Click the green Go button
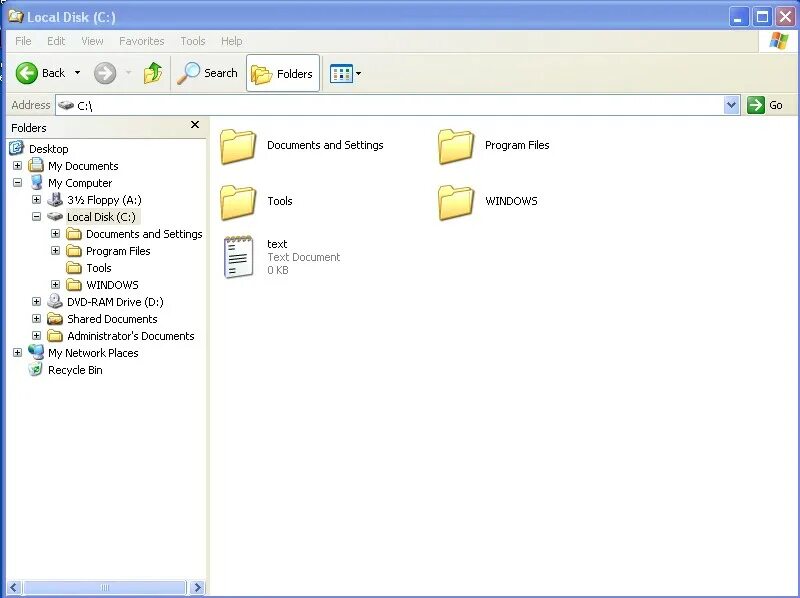The height and width of the screenshot is (598, 800). point(765,105)
